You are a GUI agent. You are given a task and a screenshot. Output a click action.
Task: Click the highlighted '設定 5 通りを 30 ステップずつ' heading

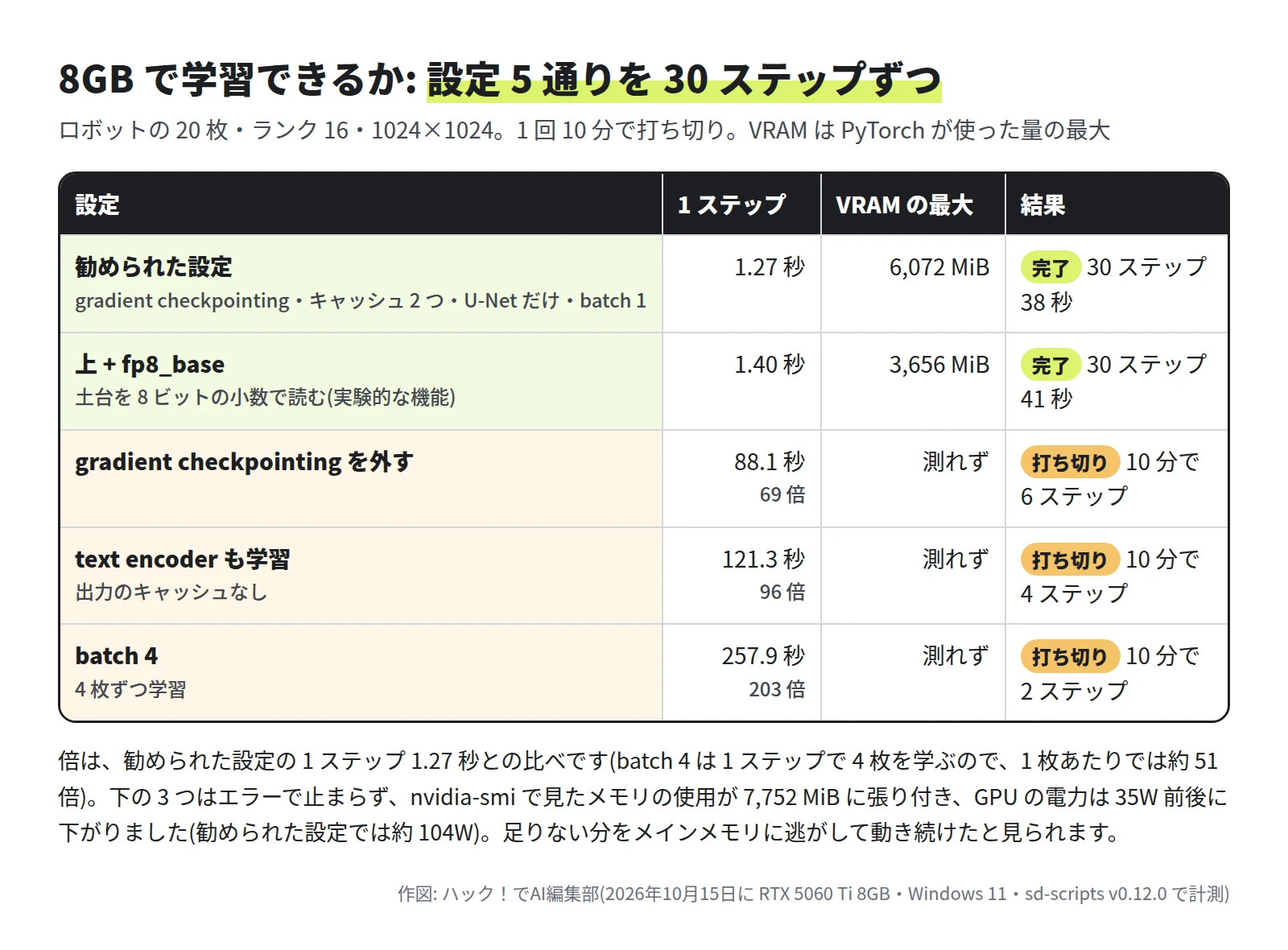pyautogui.click(x=683, y=80)
